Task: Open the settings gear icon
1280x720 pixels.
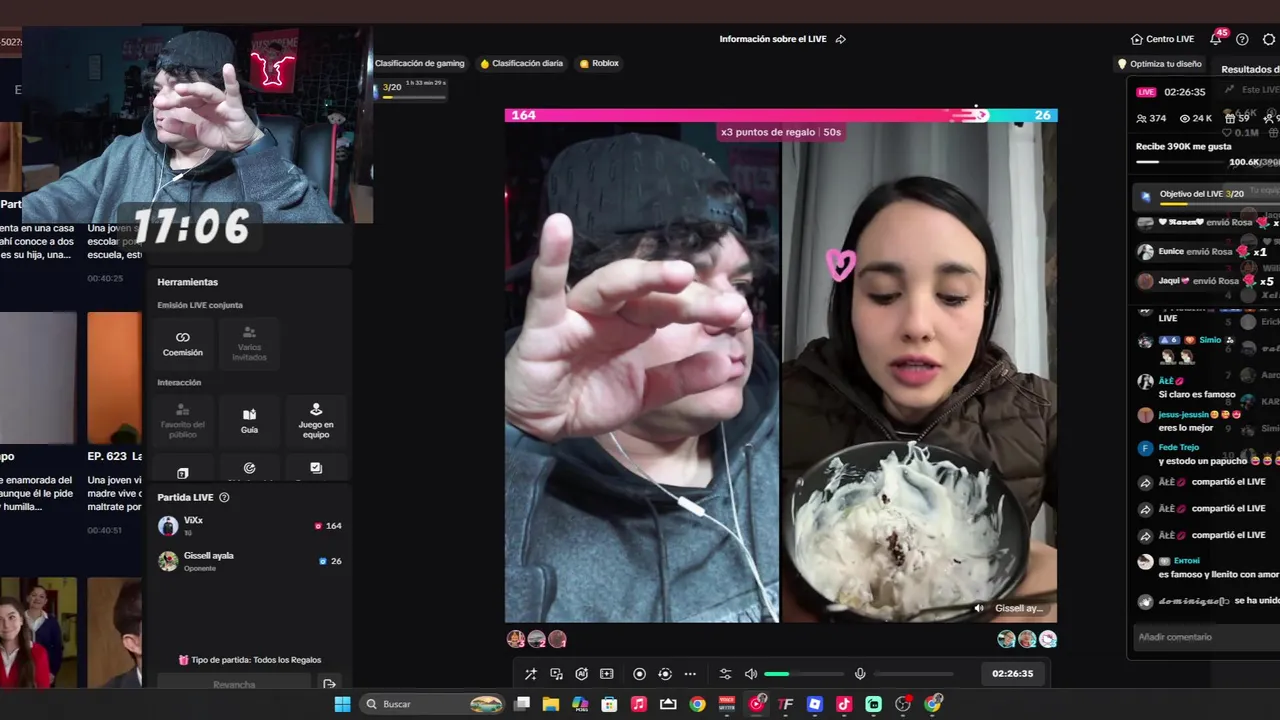Action: pos(1269,39)
